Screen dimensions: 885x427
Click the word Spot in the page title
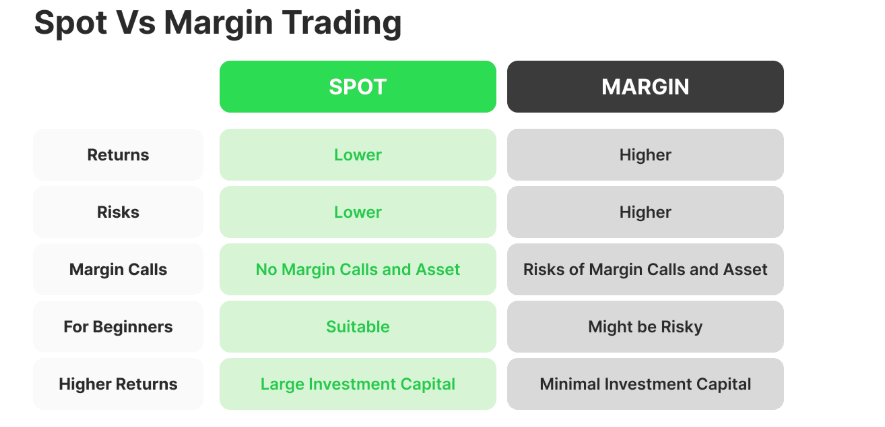pos(68,23)
